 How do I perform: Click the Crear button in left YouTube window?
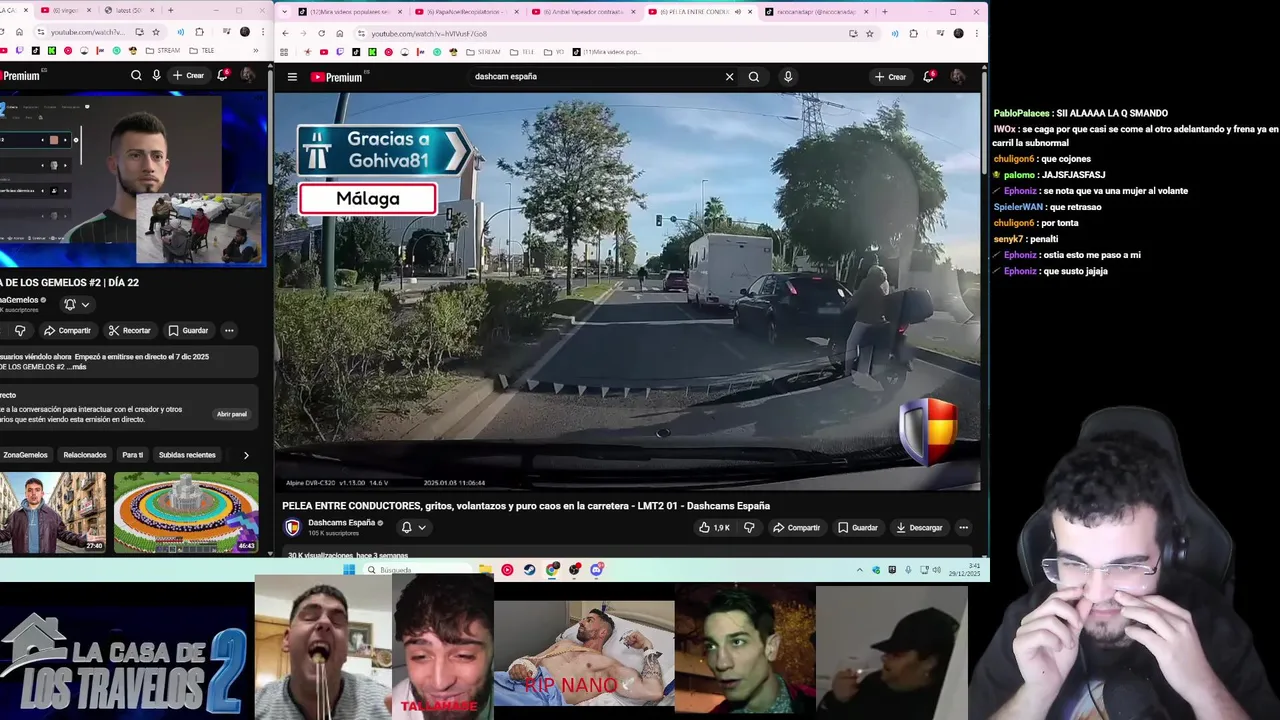coord(188,75)
